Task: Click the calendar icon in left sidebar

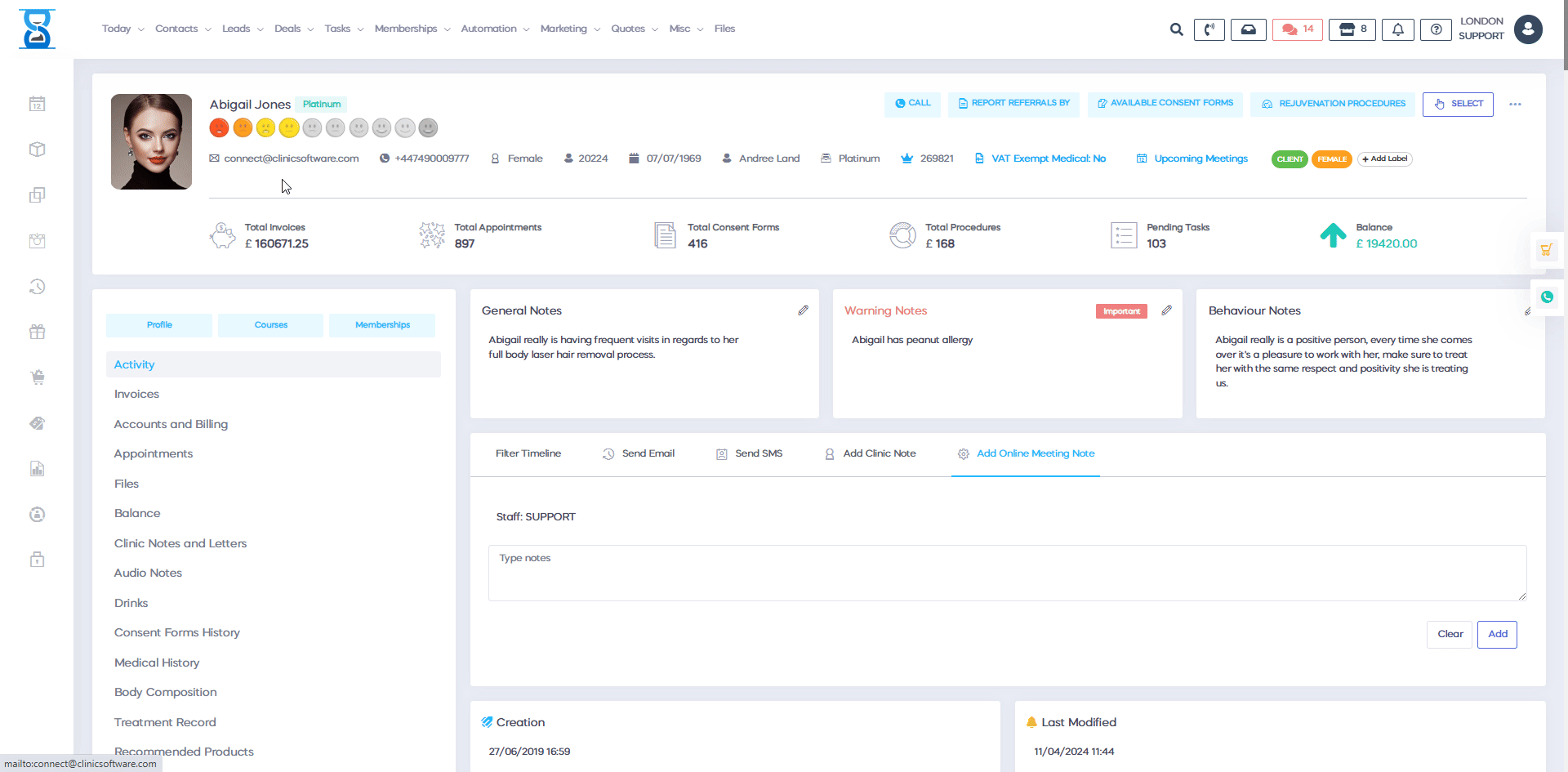Action: tap(37, 104)
